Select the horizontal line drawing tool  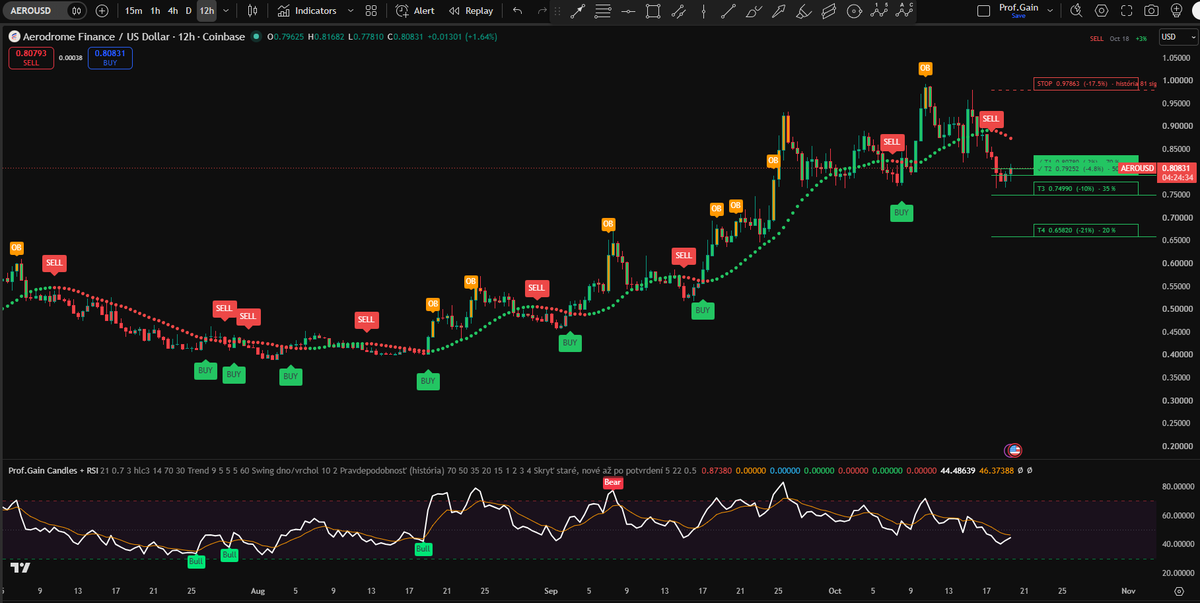pos(628,11)
